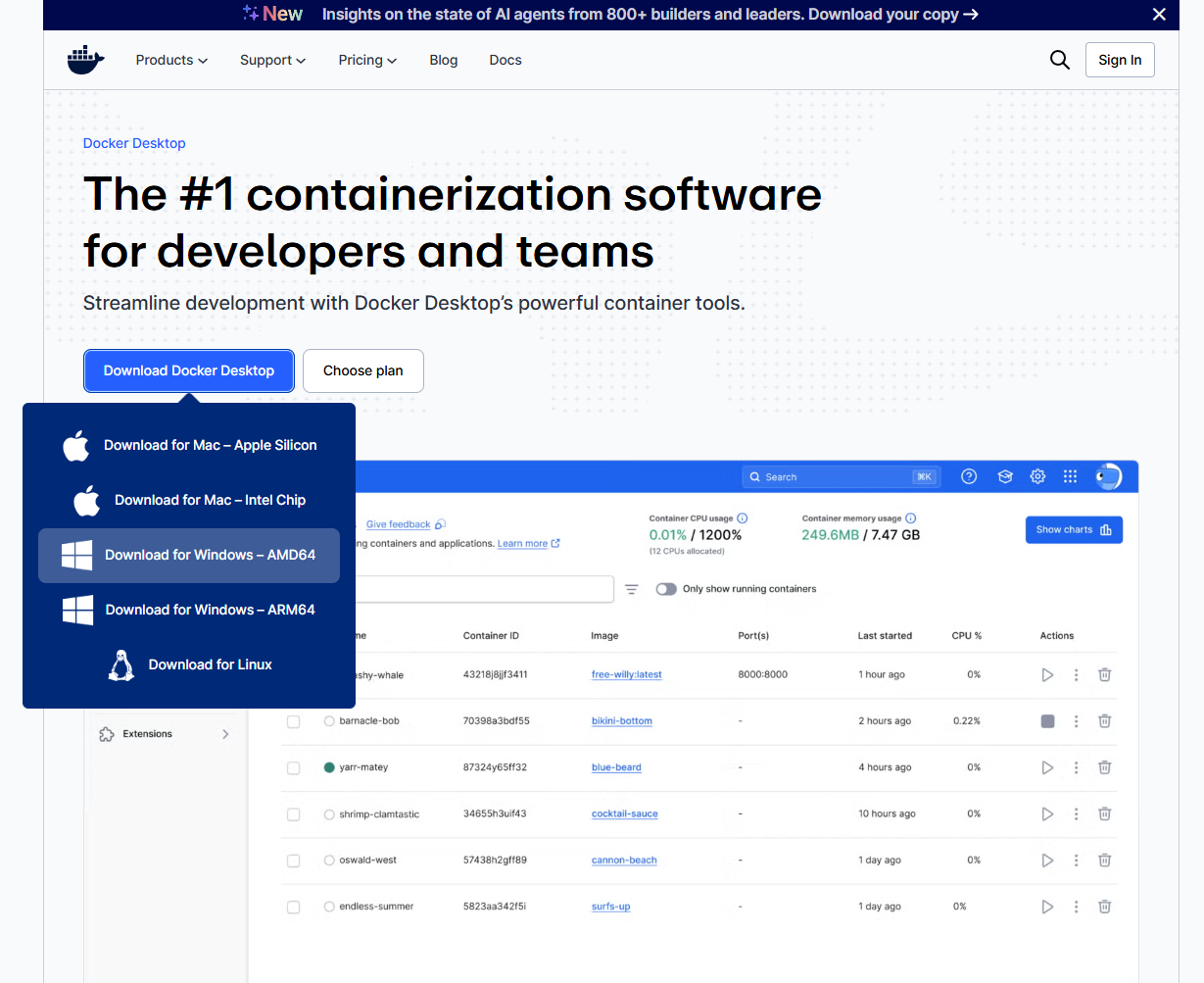Stop the barnacle-bob container

click(1047, 720)
